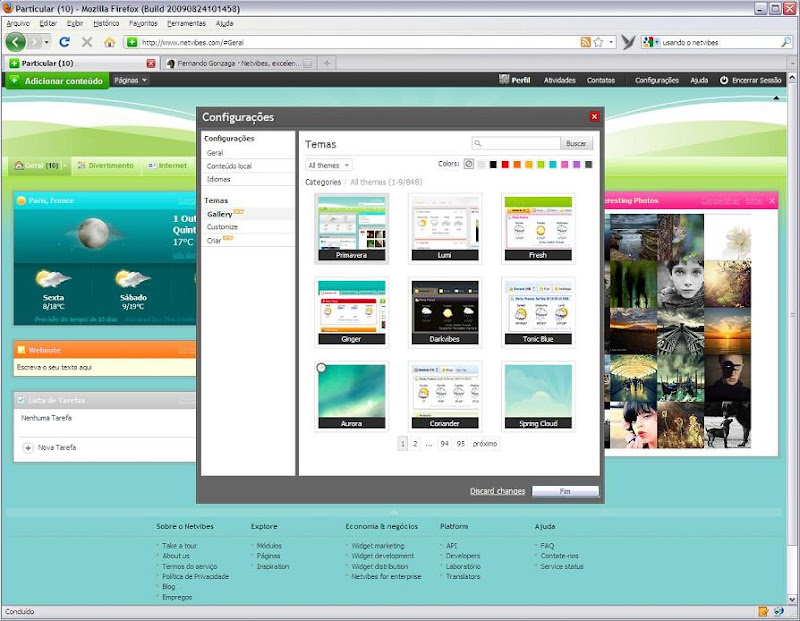The width and height of the screenshot is (800, 621).
Task: Click the Buscar button
Action: point(576,144)
